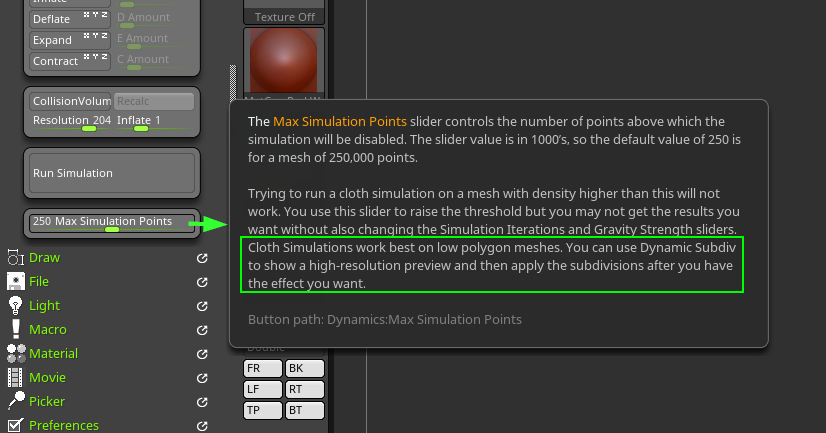Click the circular arrow icon beside Movie
826x433 pixels.
click(202, 378)
